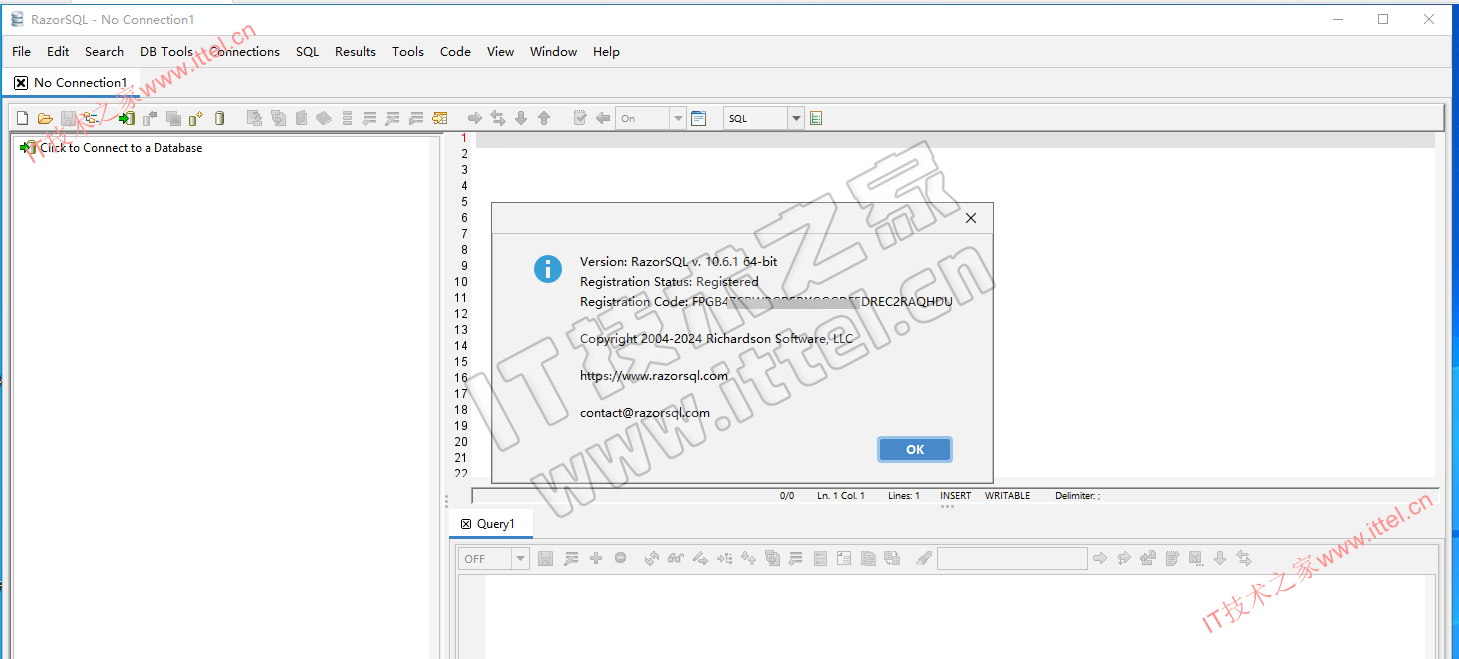Click line 1 of the SQL editor
This screenshot has width=1459, height=659.
tap(955, 138)
